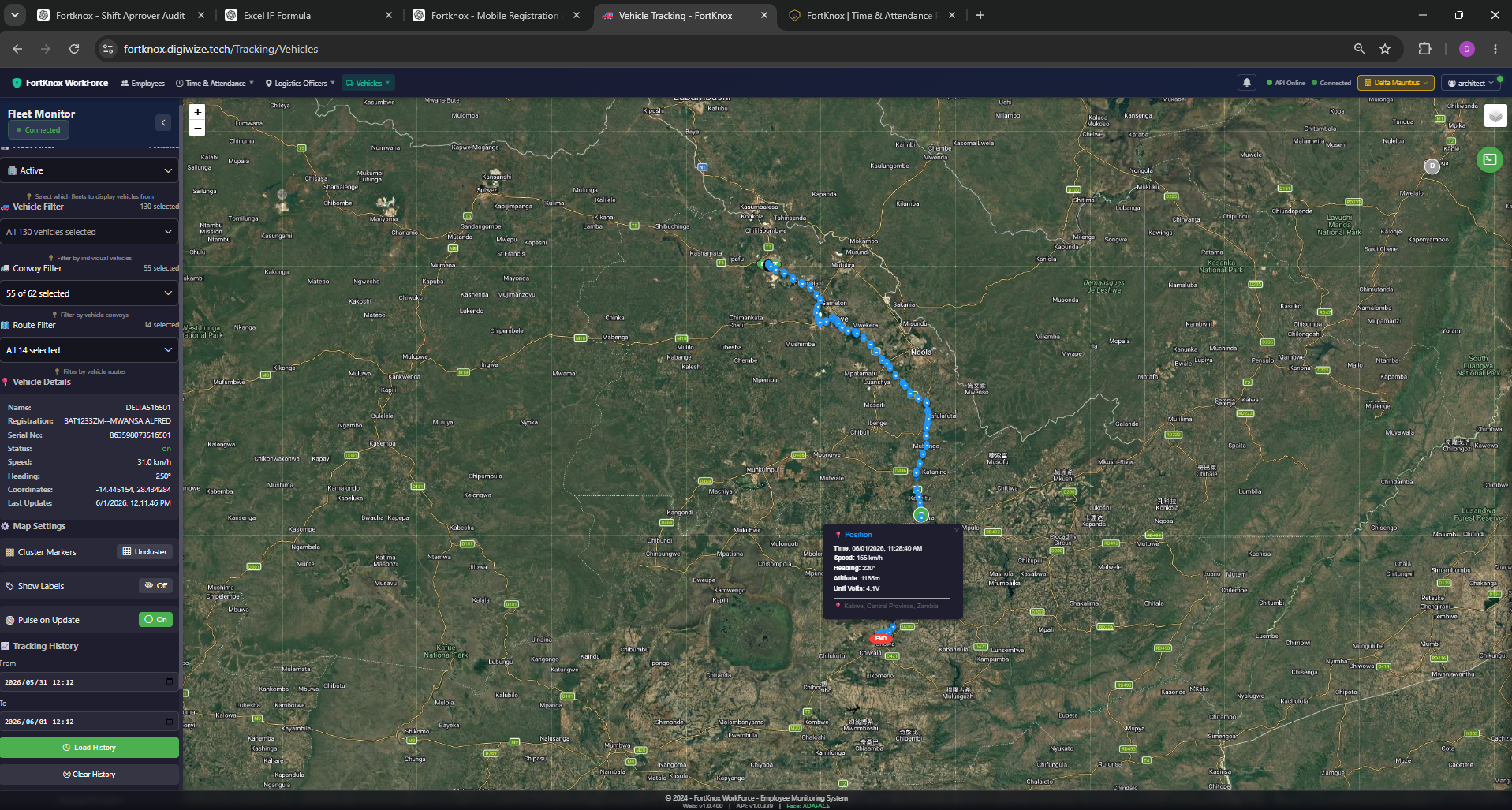
Task: Expand All 14 selected route dropdown
Action: pos(90,350)
